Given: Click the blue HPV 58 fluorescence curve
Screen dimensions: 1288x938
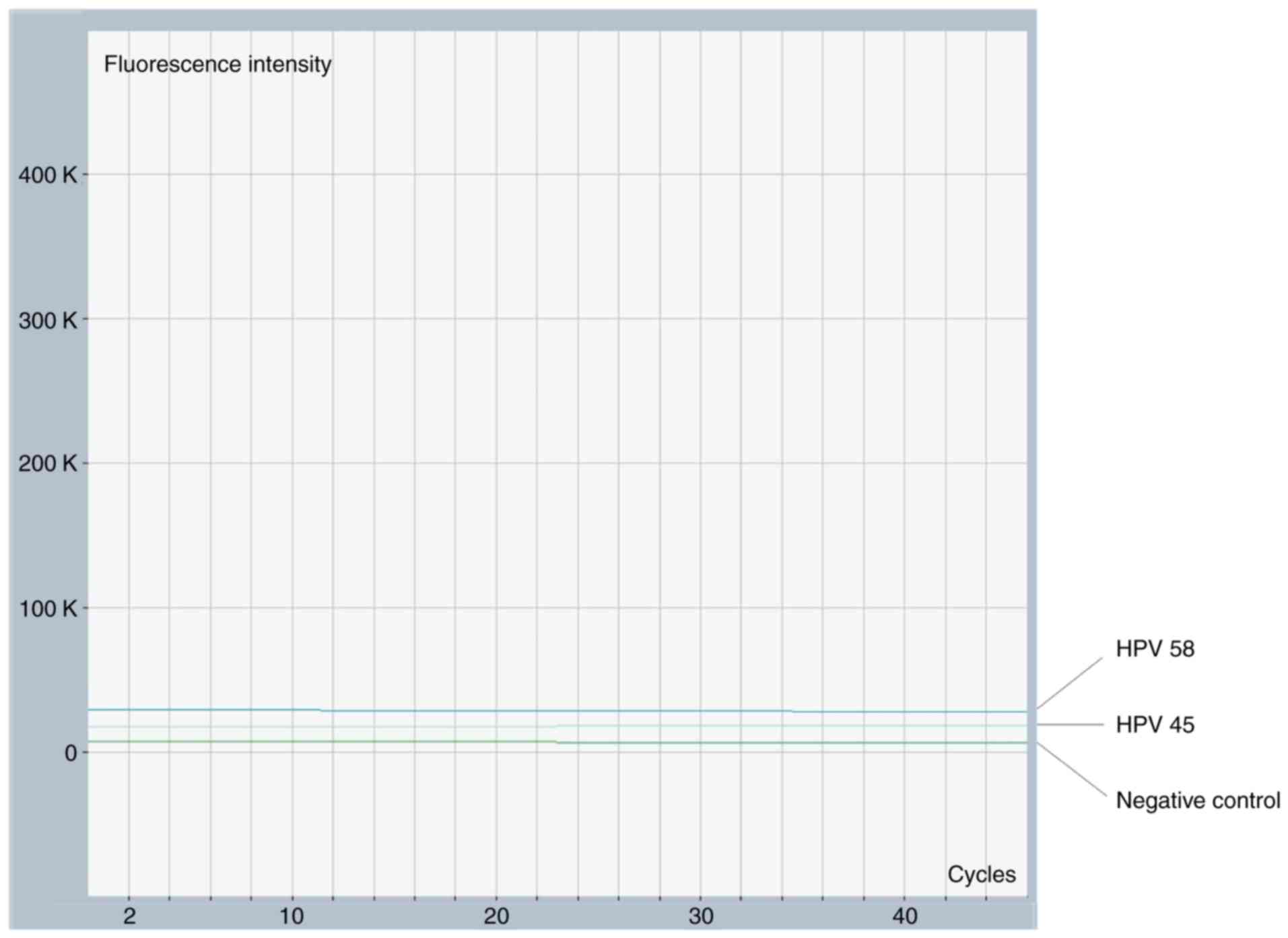Looking at the screenshot, I should point(471,711).
